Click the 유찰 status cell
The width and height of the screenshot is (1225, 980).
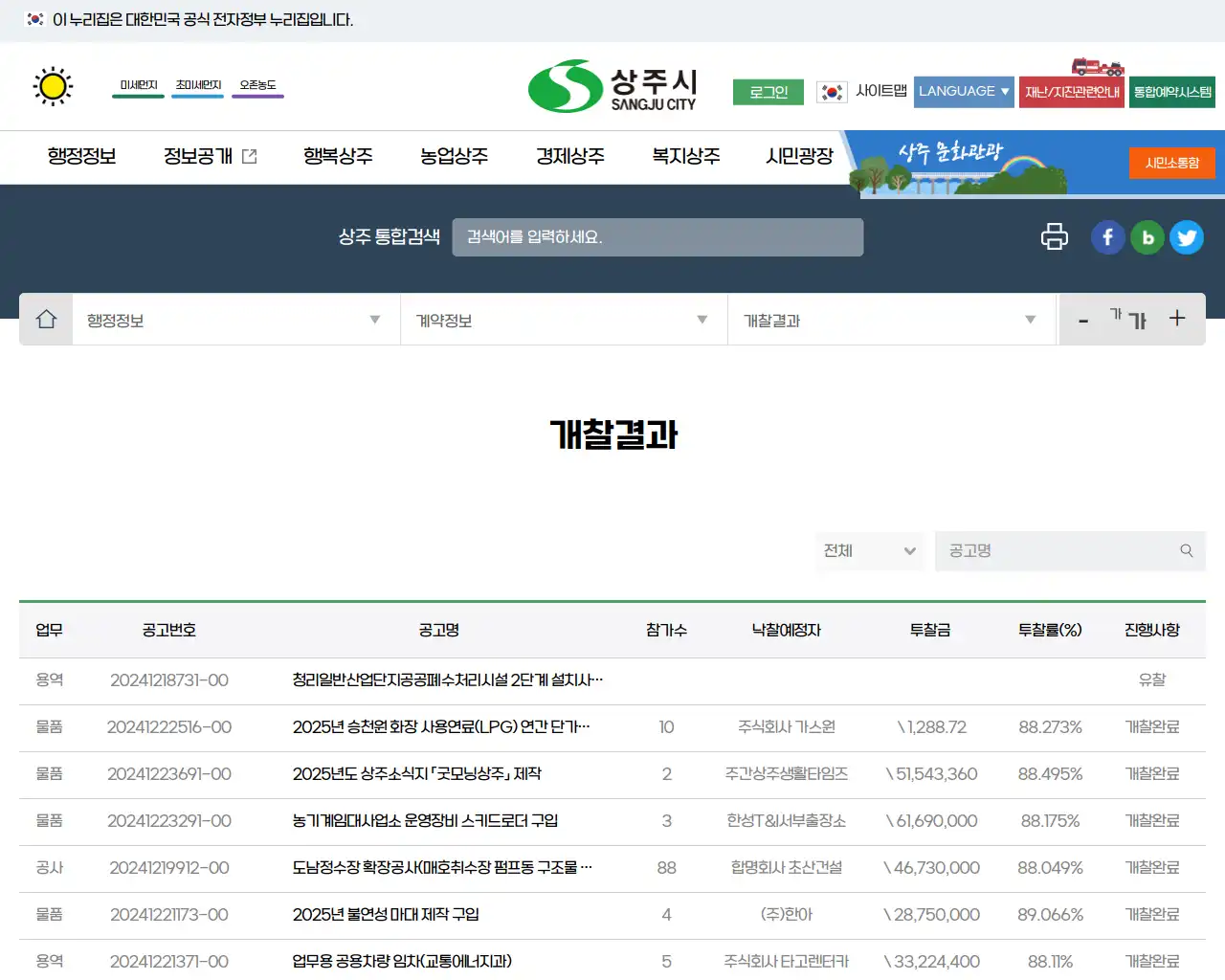(1152, 680)
